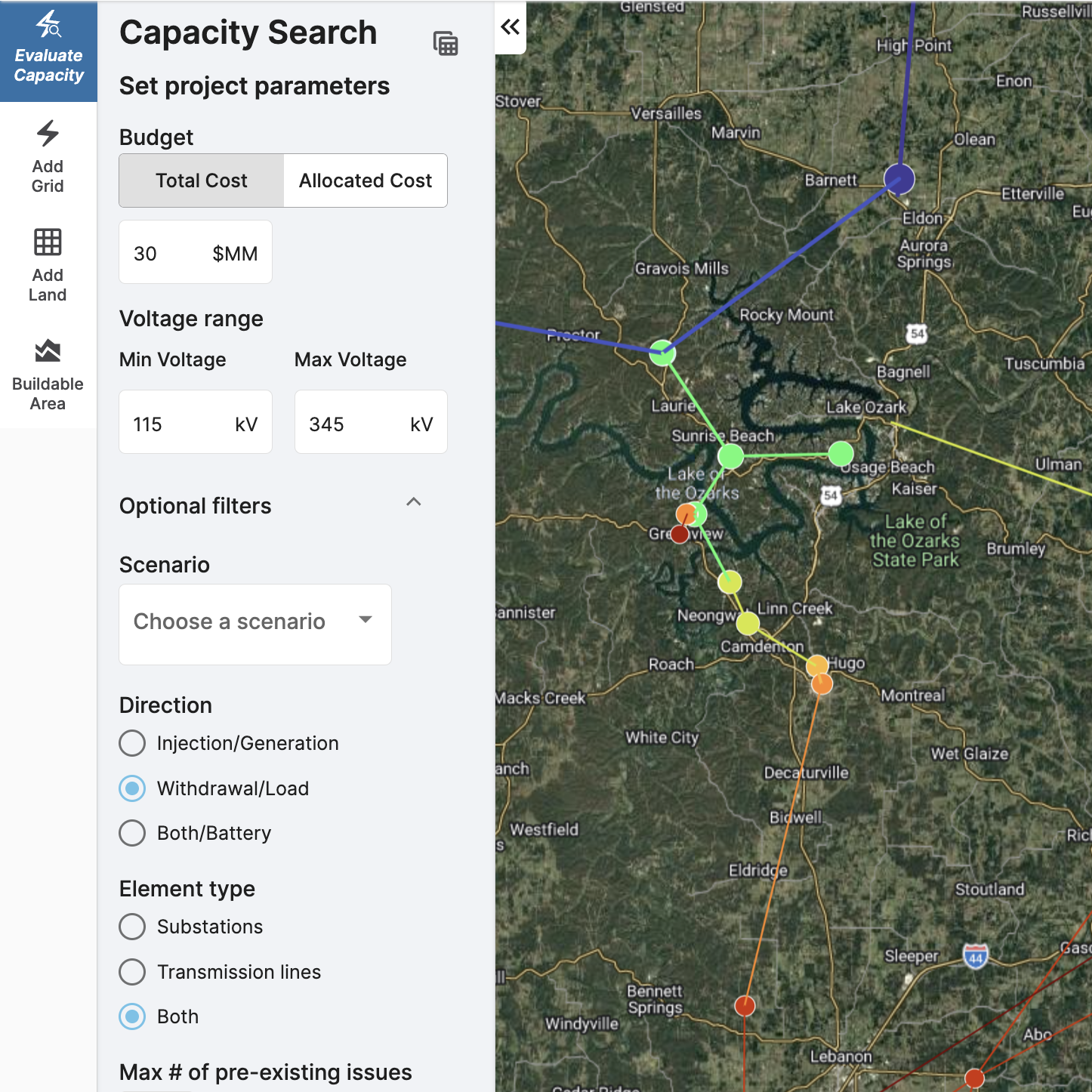
Task: Switch to Total Cost budget tab
Action: tap(202, 180)
